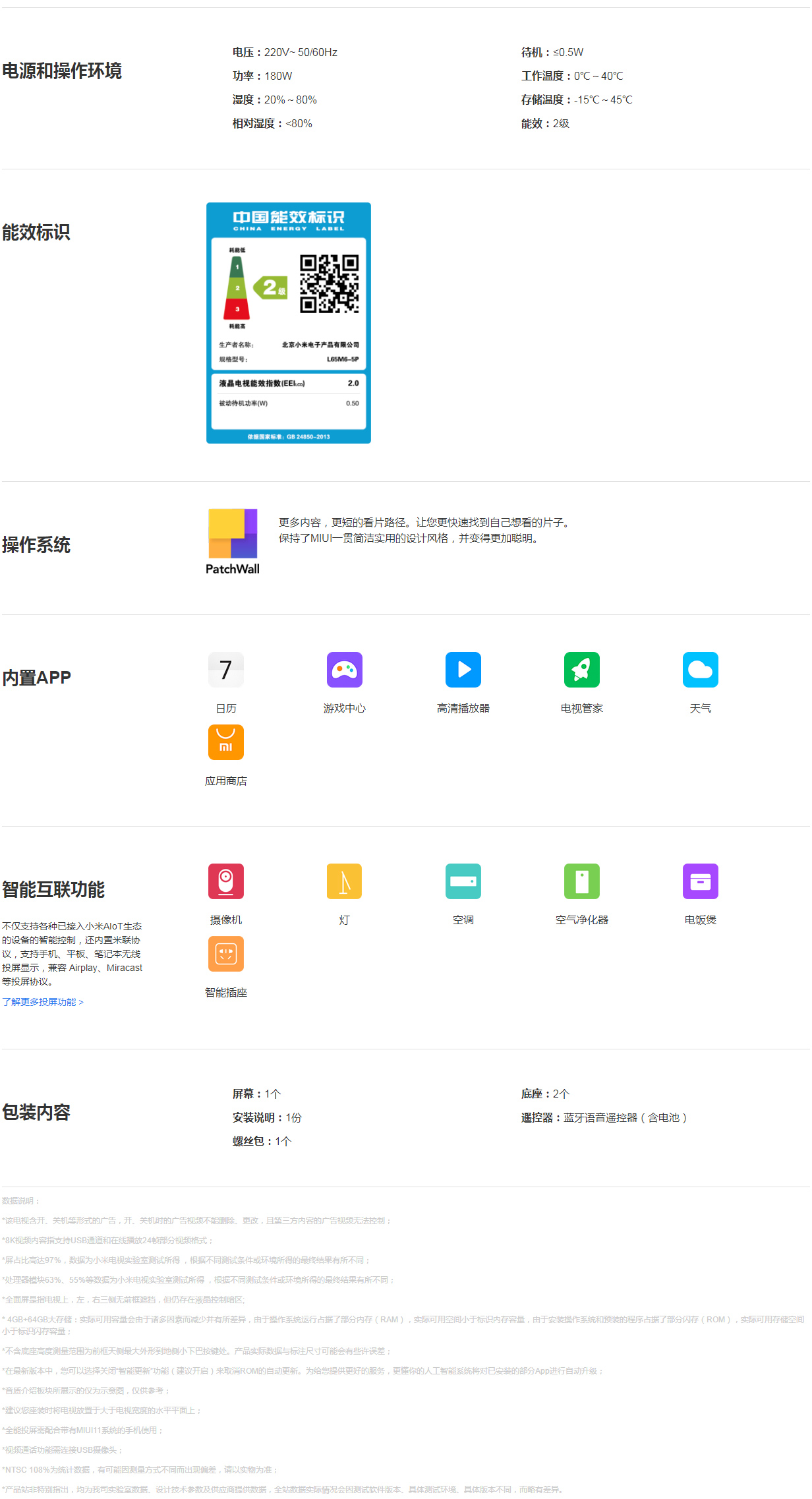
Task: Select the Rice Cooker (电饭煲) icon
Action: point(700,881)
